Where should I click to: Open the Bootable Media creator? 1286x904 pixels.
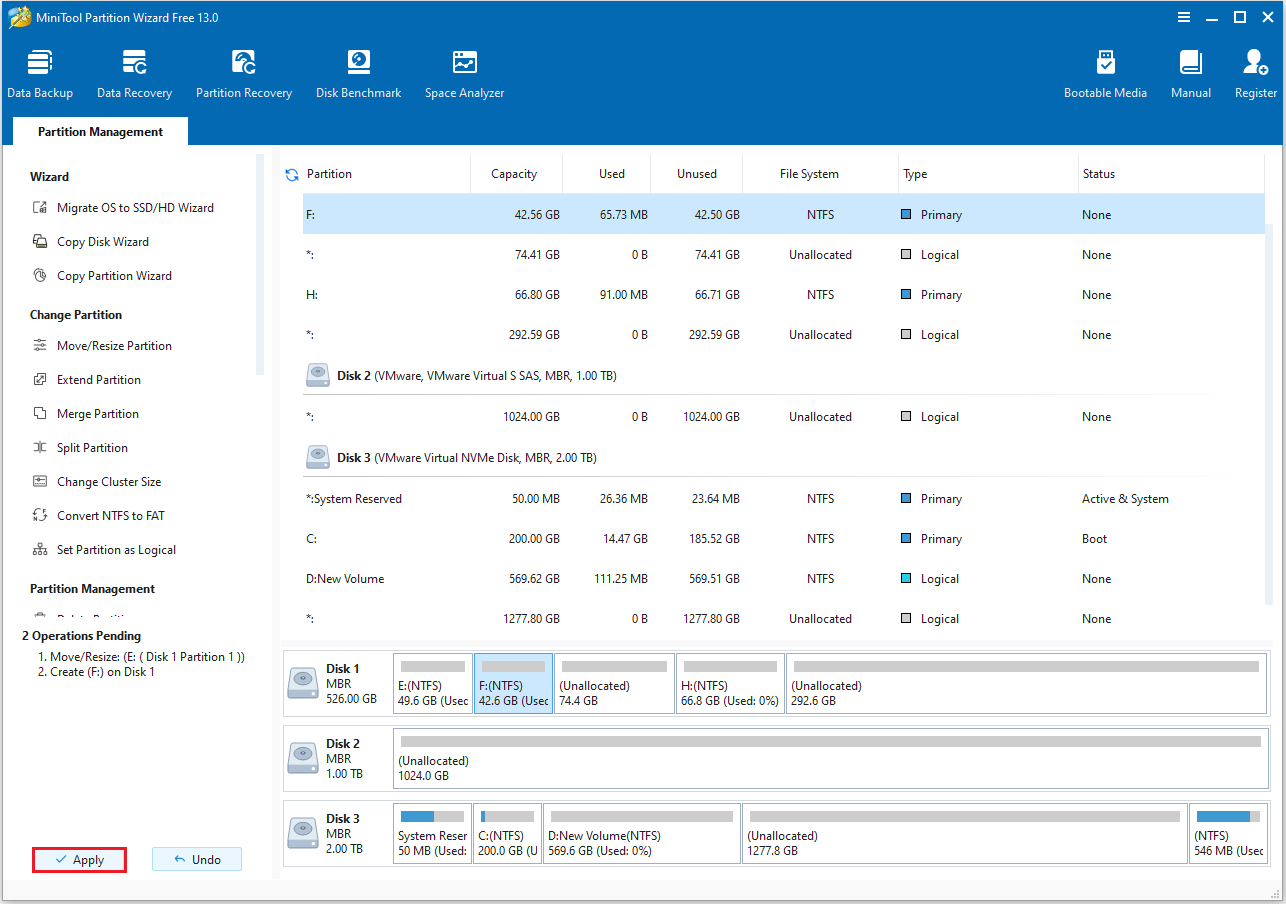click(1105, 70)
